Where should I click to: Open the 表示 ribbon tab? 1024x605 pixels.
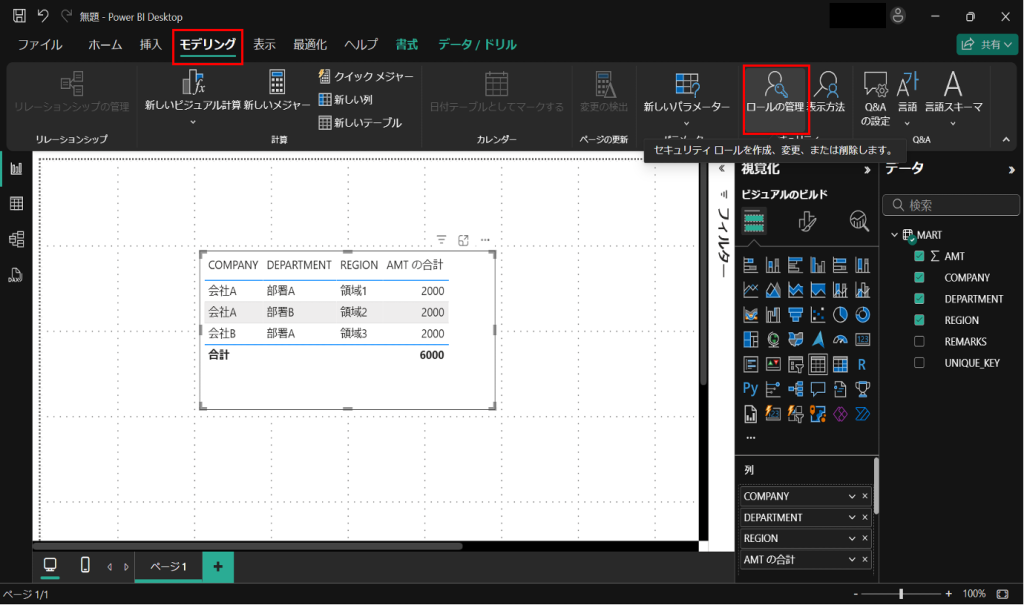tap(264, 45)
